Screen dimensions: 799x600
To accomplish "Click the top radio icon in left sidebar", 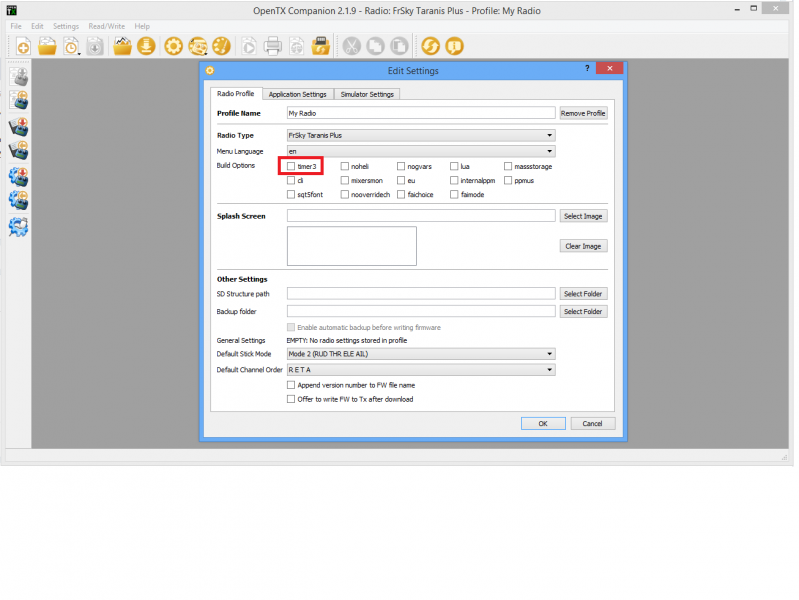I will 18,77.
